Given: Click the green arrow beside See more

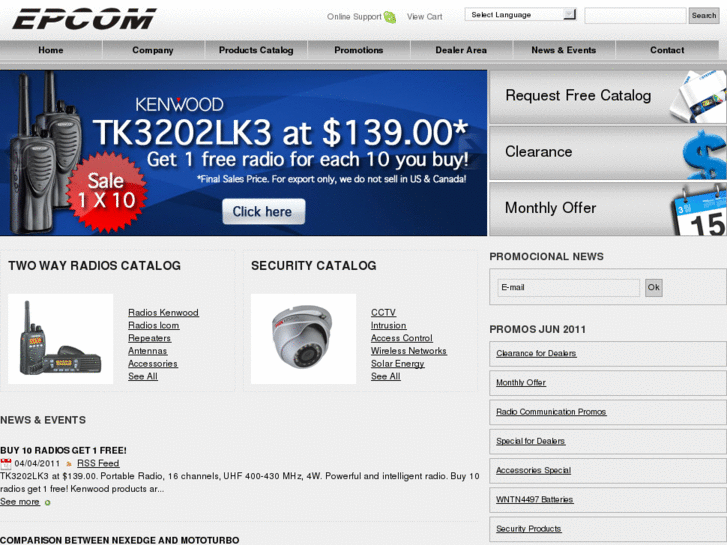Looking at the screenshot, I should [x=47, y=502].
